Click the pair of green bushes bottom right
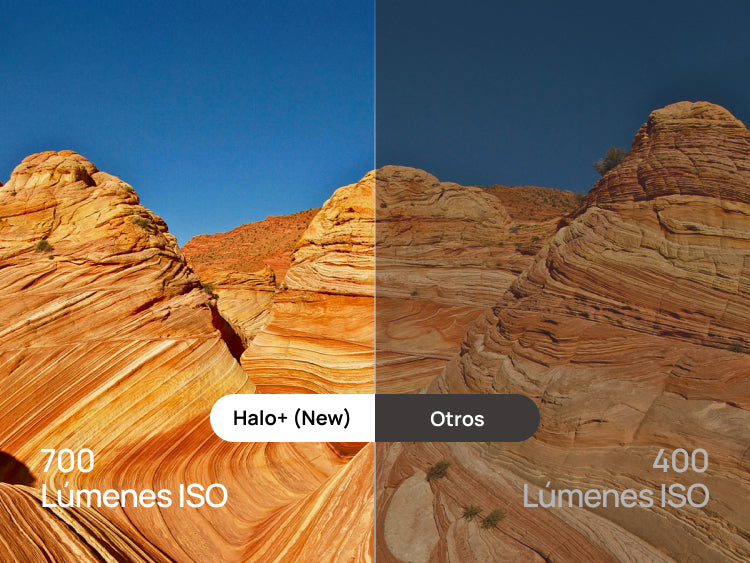The width and height of the screenshot is (750, 563). (484, 517)
